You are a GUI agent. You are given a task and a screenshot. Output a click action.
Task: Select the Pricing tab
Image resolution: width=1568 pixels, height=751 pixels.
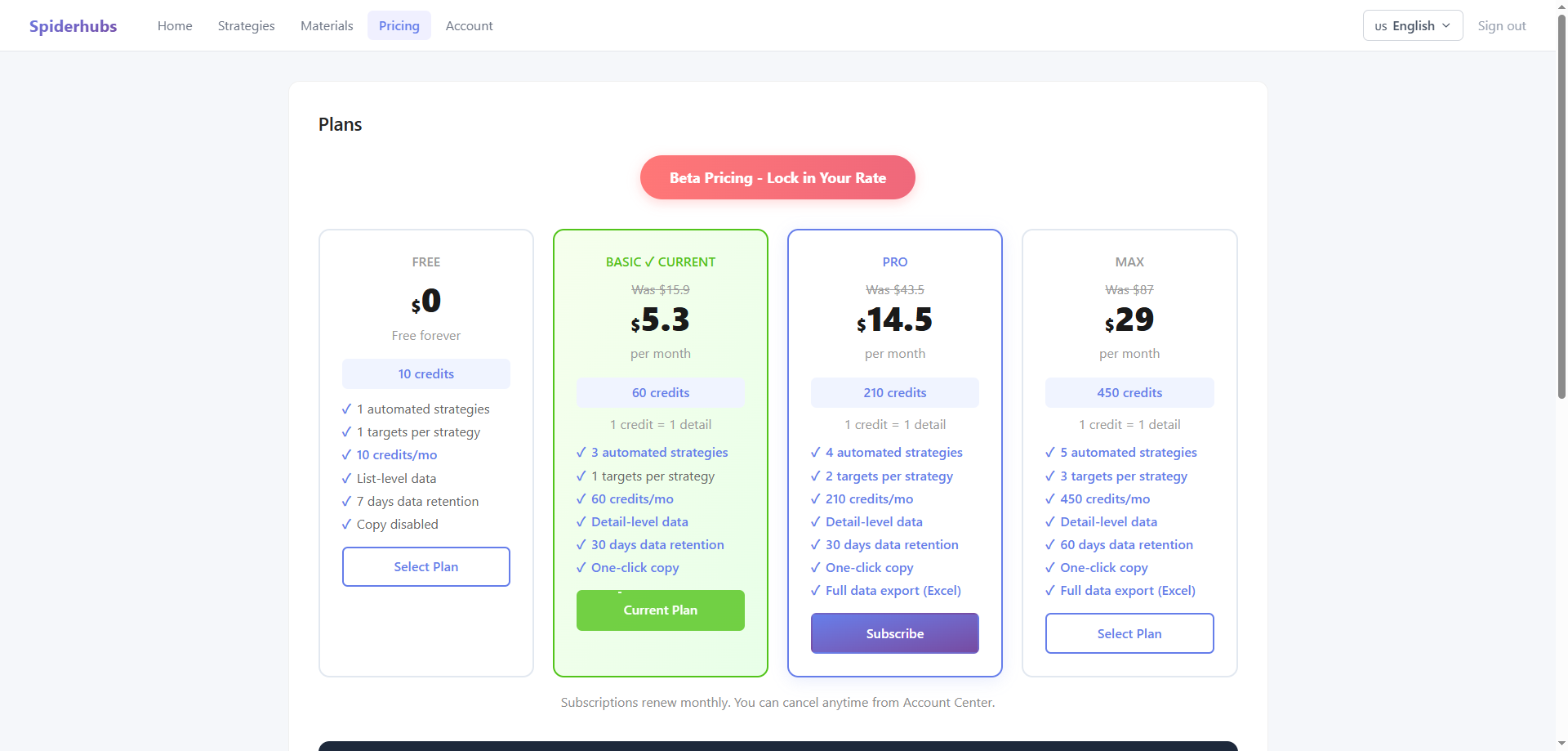point(399,26)
